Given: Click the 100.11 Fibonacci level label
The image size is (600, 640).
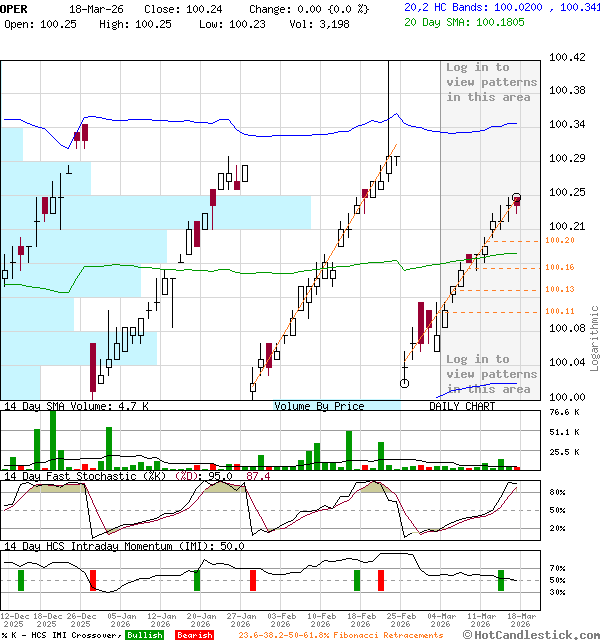Looking at the screenshot, I should [x=560, y=312].
